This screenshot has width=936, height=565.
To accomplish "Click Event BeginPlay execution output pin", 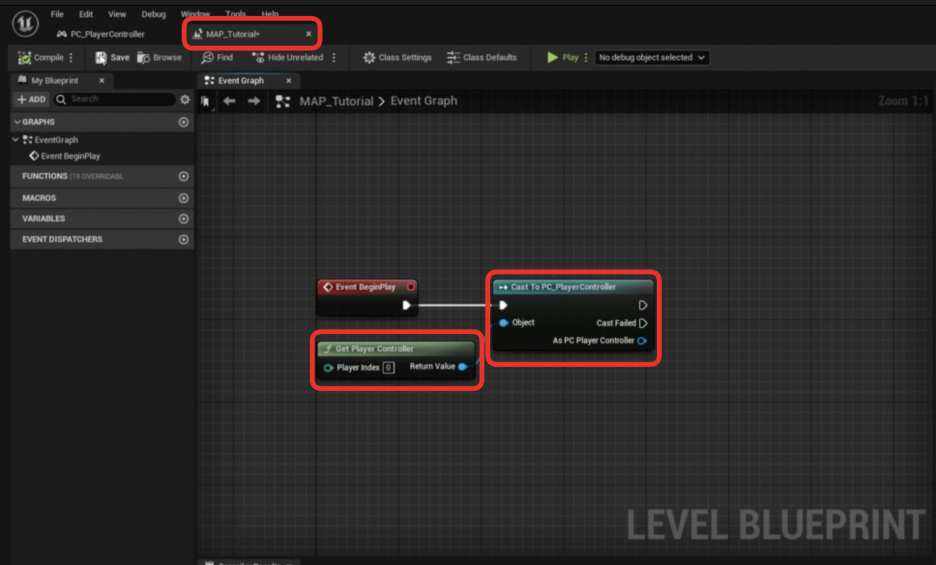I will pyautogui.click(x=407, y=305).
